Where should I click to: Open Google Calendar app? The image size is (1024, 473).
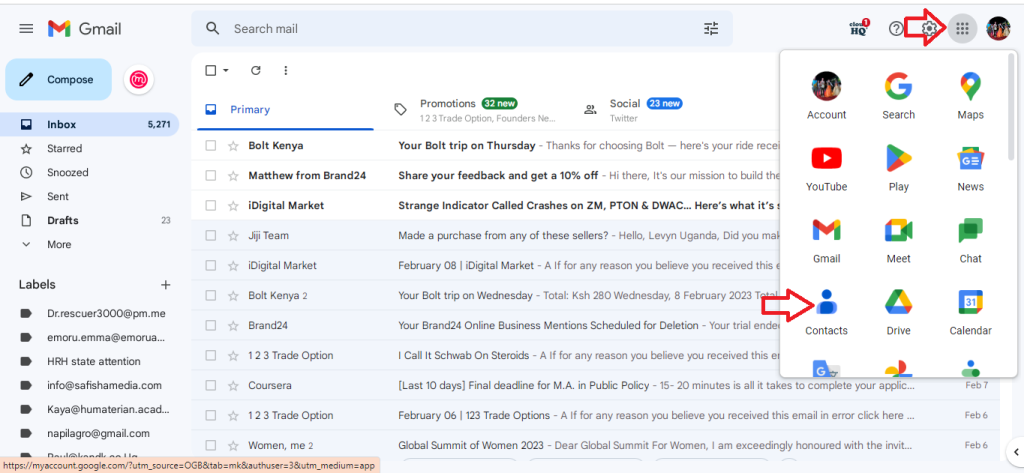click(970, 312)
